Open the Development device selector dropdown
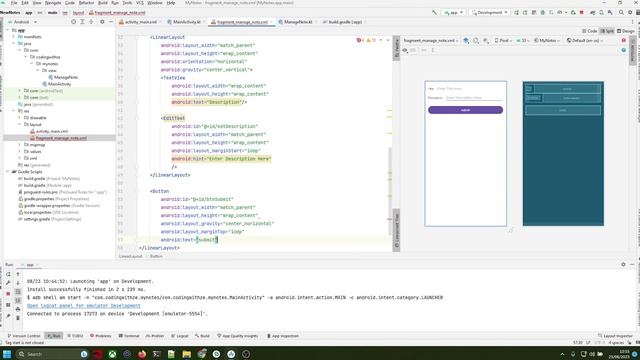Image resolution: width=640 pixels, height=360 pixels. tap(489, 13)
